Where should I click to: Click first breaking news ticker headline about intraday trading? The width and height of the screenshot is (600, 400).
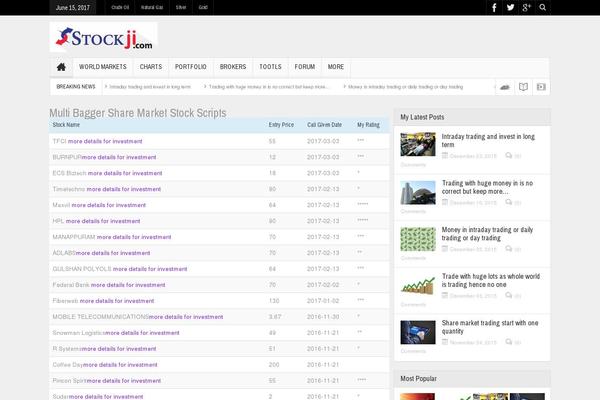150,87
